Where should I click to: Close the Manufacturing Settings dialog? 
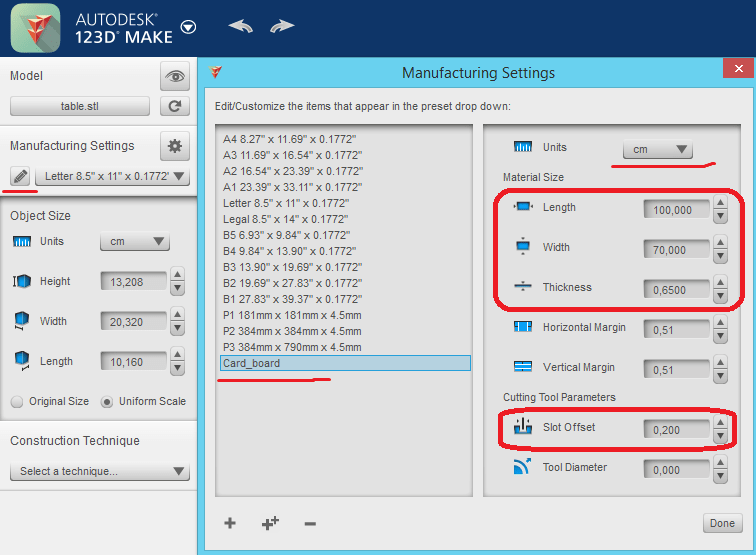click(739, 68)
